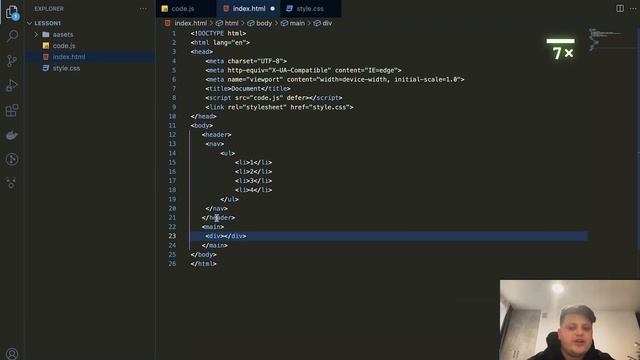
Task: Open style.css in the explorer tree
Action: [x=66, y=68]
